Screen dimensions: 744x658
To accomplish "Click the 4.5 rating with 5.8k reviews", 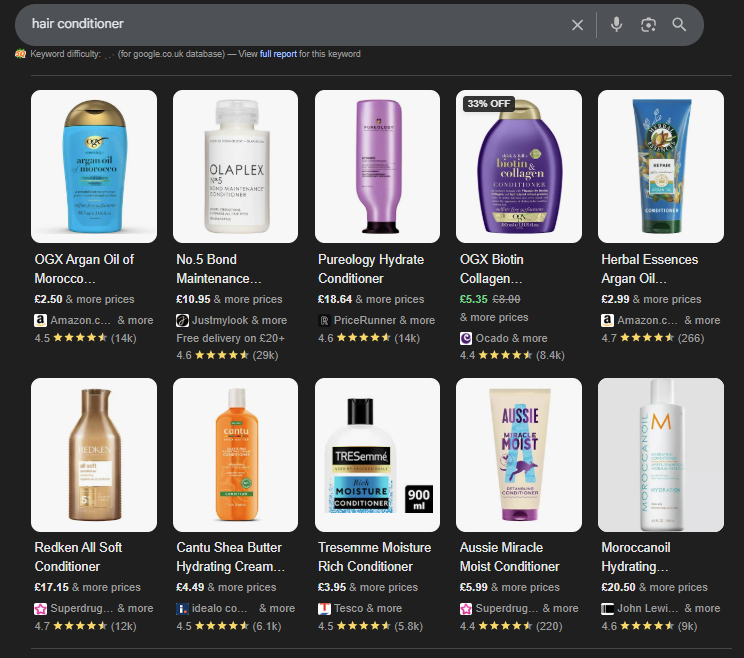I will coord(370,626).
